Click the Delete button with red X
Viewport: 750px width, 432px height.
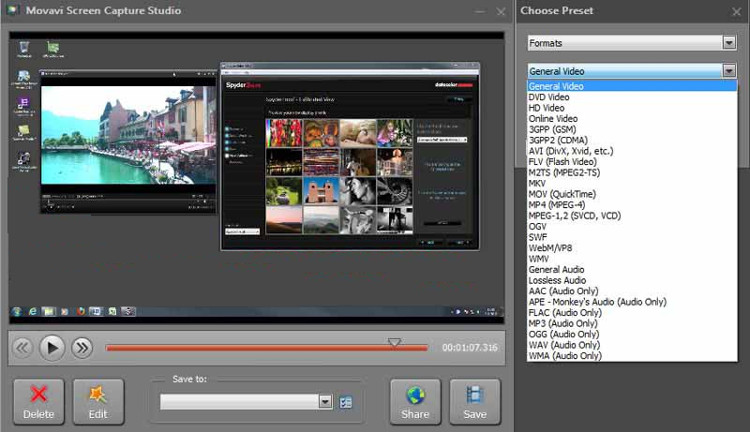coord(38,402)
